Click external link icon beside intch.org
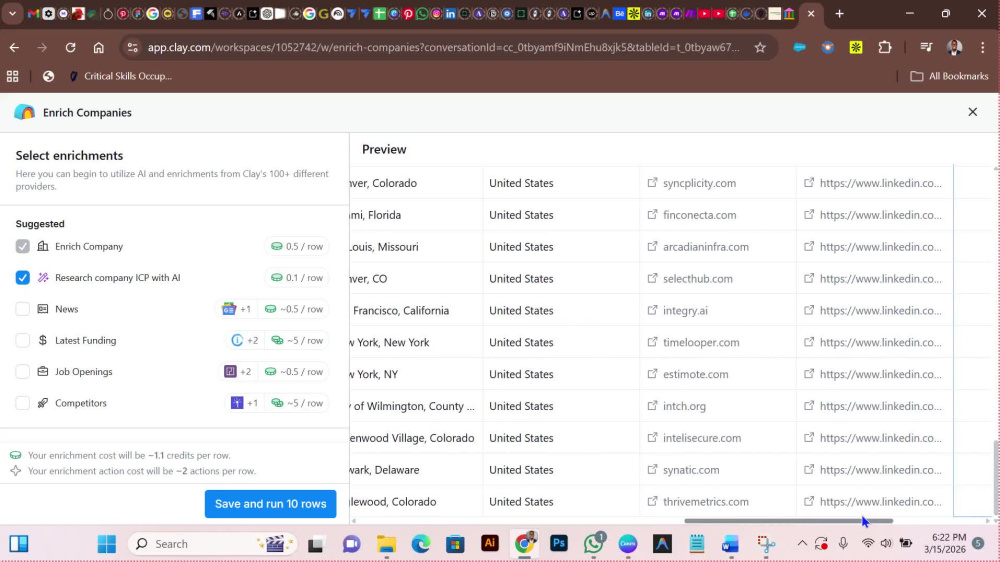This screenshot has height=562, width=1000. (652, 406)
